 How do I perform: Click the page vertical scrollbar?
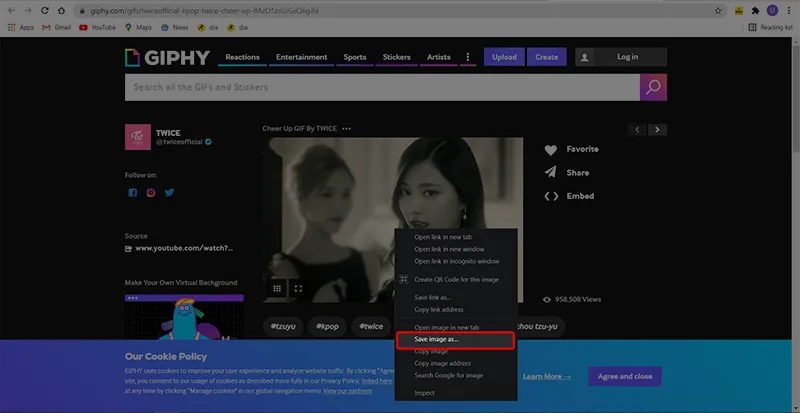796,225
